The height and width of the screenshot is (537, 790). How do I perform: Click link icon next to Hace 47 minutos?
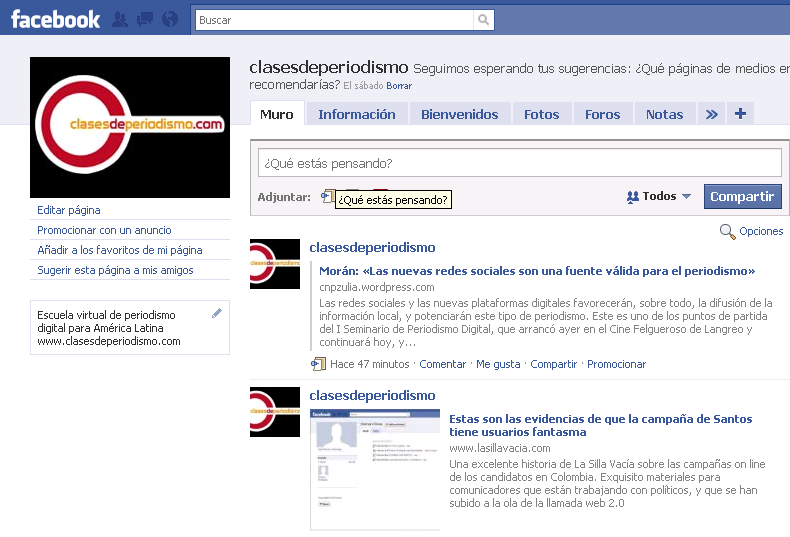318,364
